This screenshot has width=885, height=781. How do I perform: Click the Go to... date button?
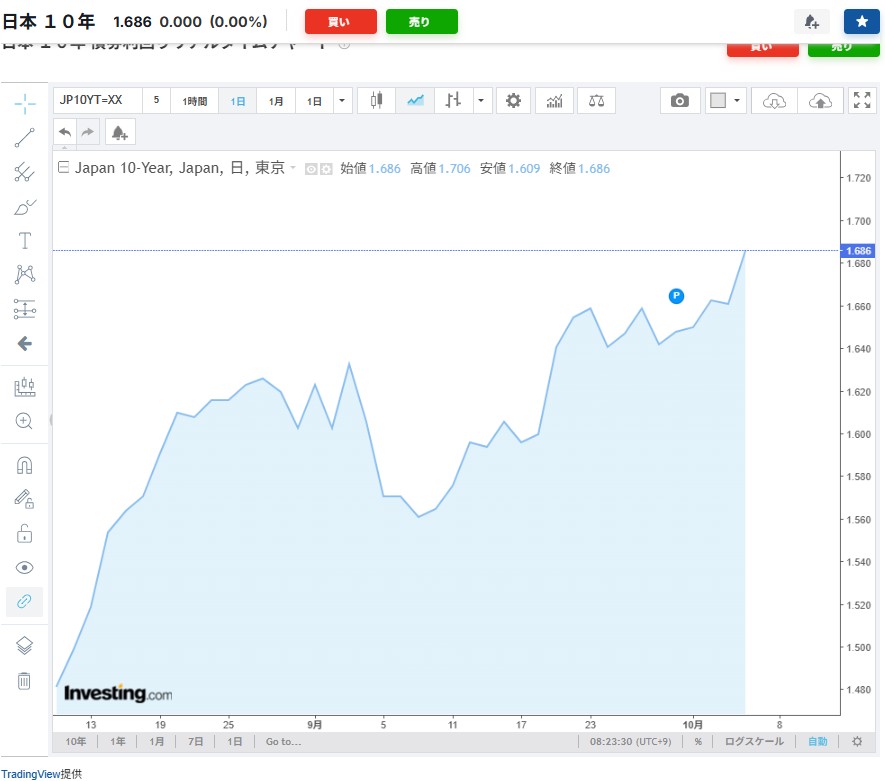coord(283,741)
